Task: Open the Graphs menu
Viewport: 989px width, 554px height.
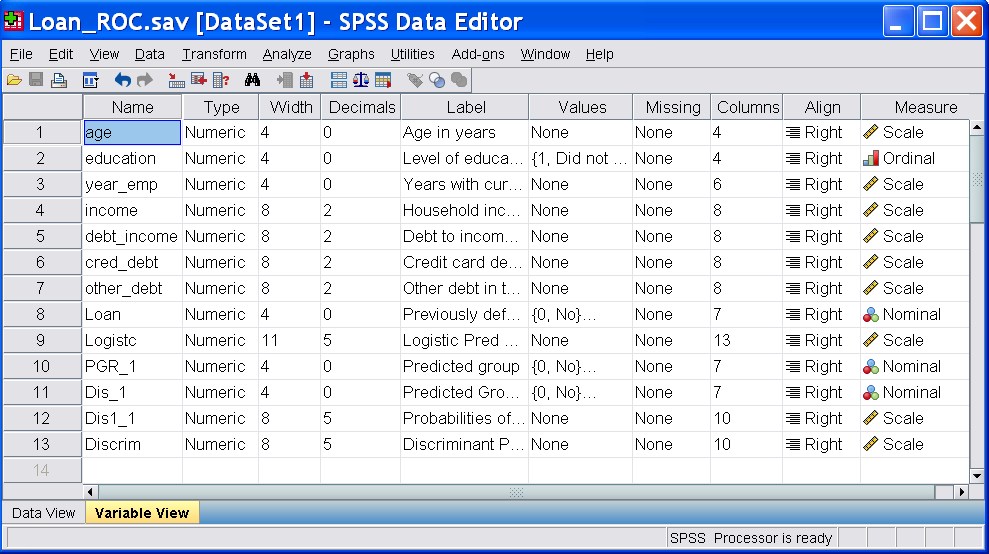Action: tap(351, 54)
